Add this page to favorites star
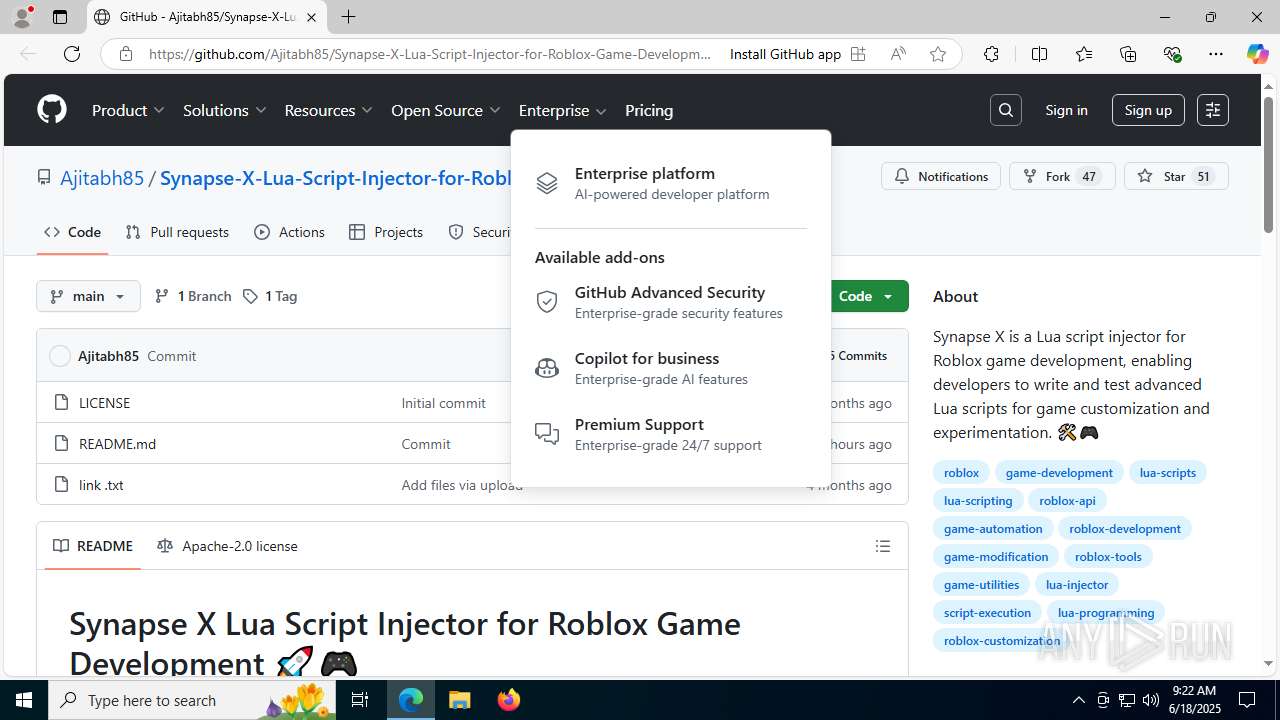 [937, 54]
